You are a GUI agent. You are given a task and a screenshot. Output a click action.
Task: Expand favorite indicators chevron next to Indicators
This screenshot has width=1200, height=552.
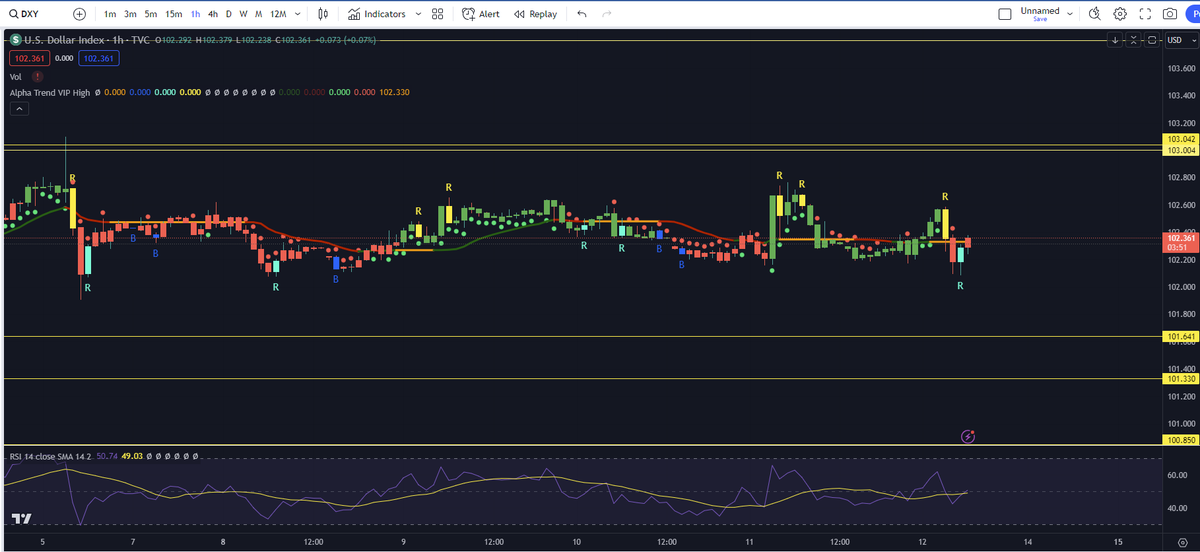[x=418, y=14]
